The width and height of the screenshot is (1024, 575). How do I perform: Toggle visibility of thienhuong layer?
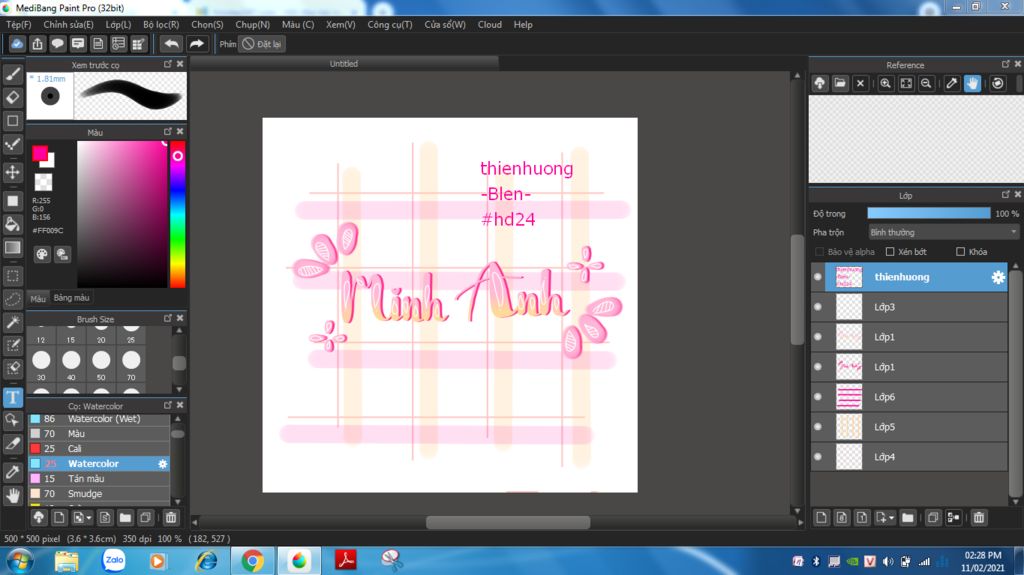point(818,277)
